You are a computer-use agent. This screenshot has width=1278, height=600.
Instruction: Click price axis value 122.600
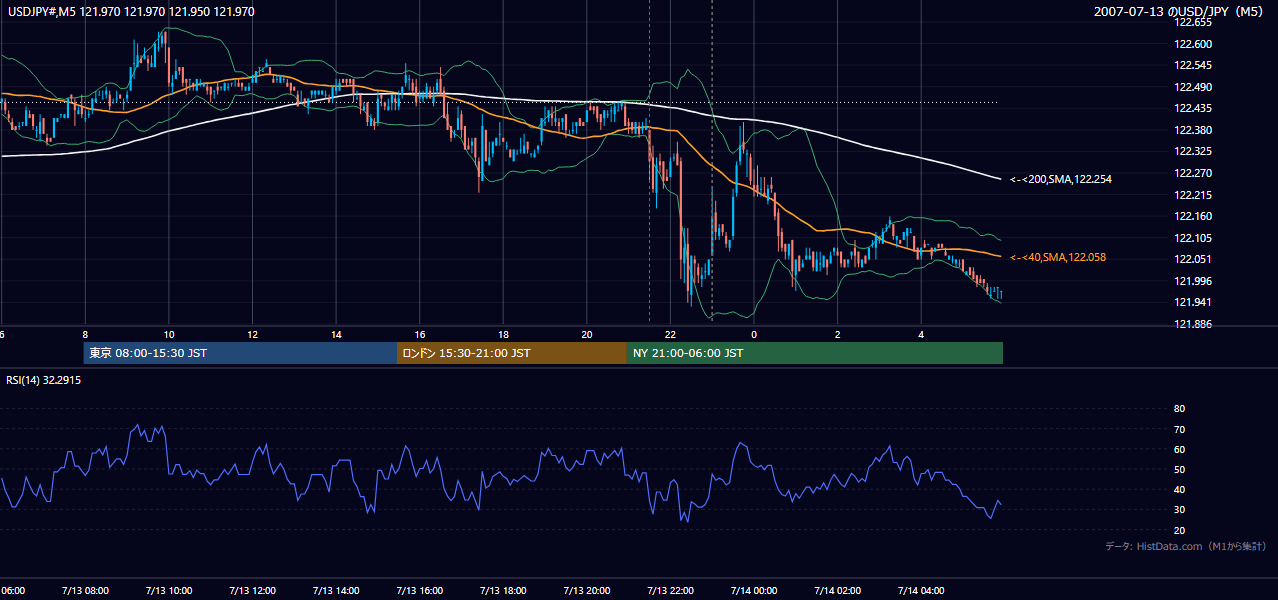pos(1194,44)
